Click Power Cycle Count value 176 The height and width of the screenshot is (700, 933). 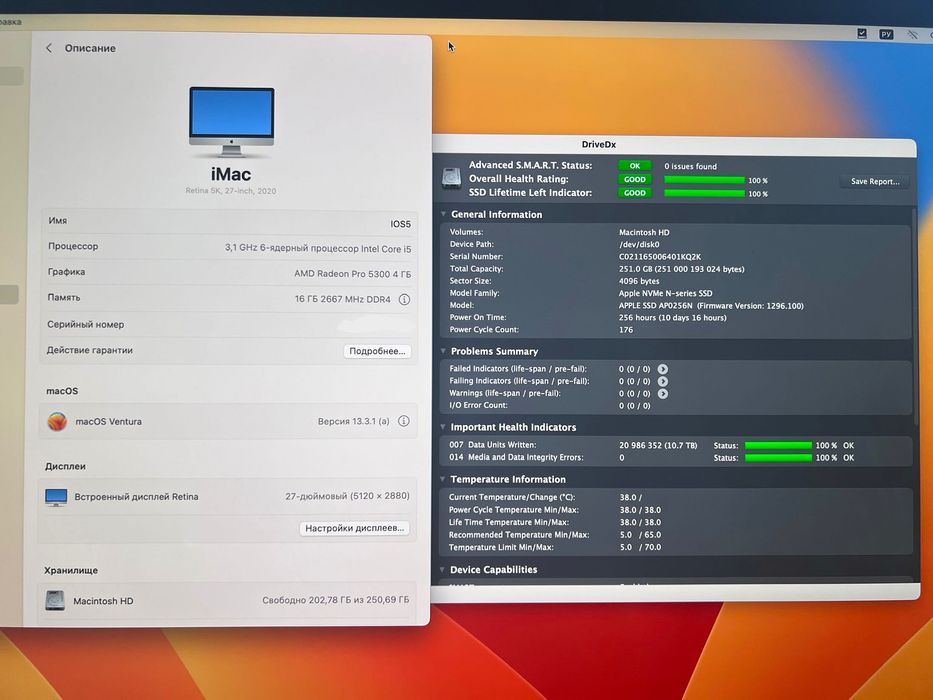(626, 330)
